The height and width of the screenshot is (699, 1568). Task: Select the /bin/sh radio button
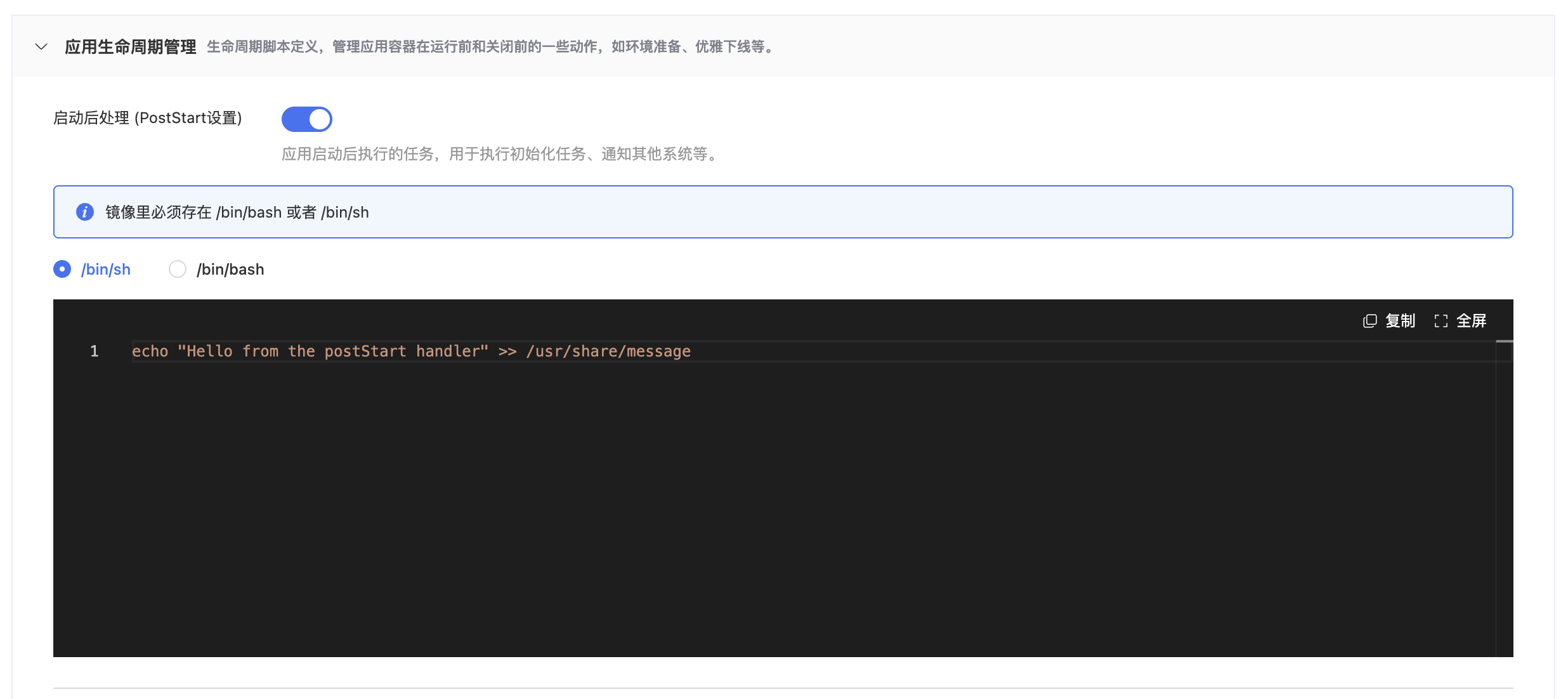point(62,269)
